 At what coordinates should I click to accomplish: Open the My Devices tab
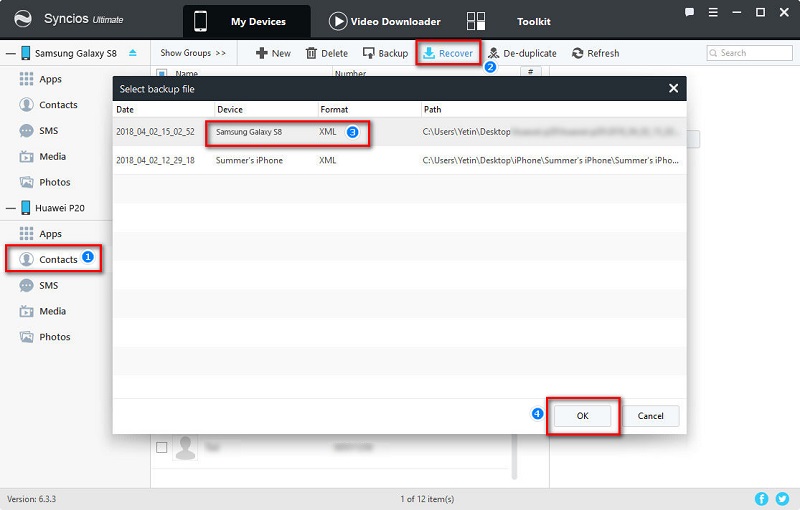click(x=246, y=21)
